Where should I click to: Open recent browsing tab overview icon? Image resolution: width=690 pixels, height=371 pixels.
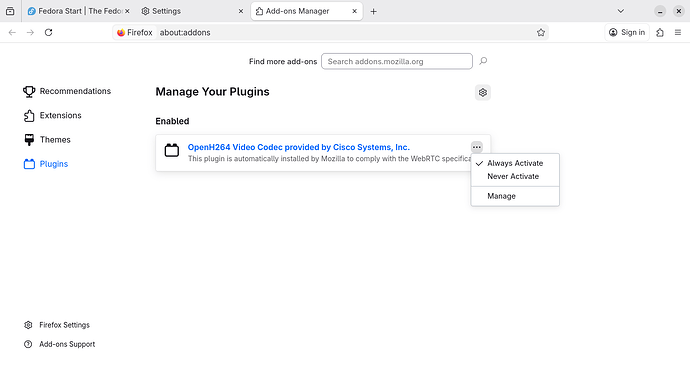[x=10, y=11]
